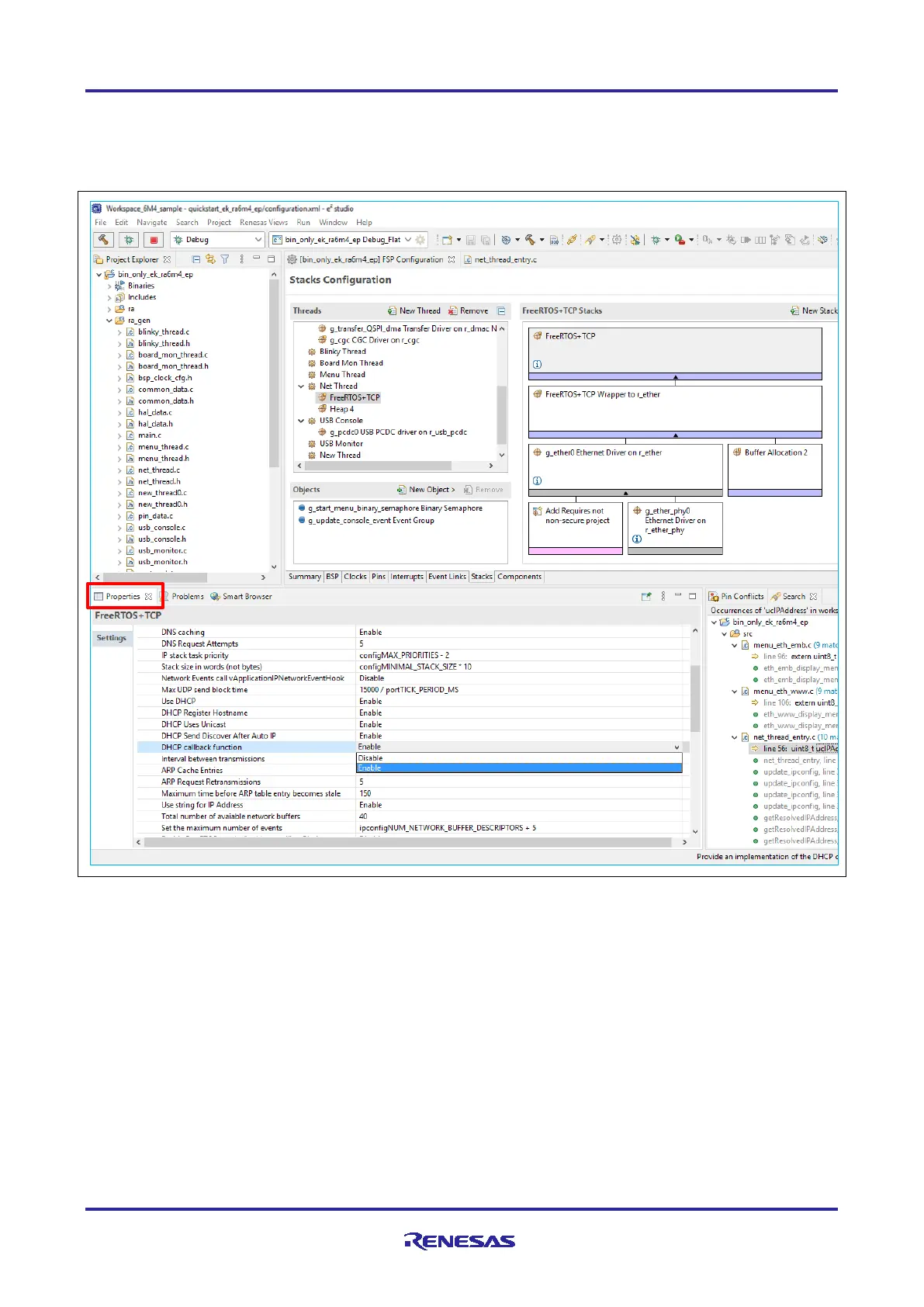The image size is (924, 1307).
Task: Open the Window menu
Action: point(334,223)
